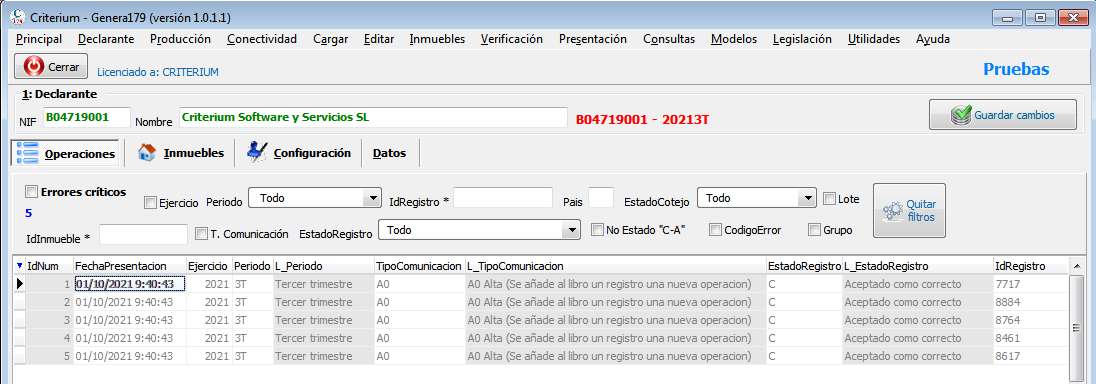Open the Cargar menu
Viewport: 1096px width, 384px height.
tap(331, 39)
